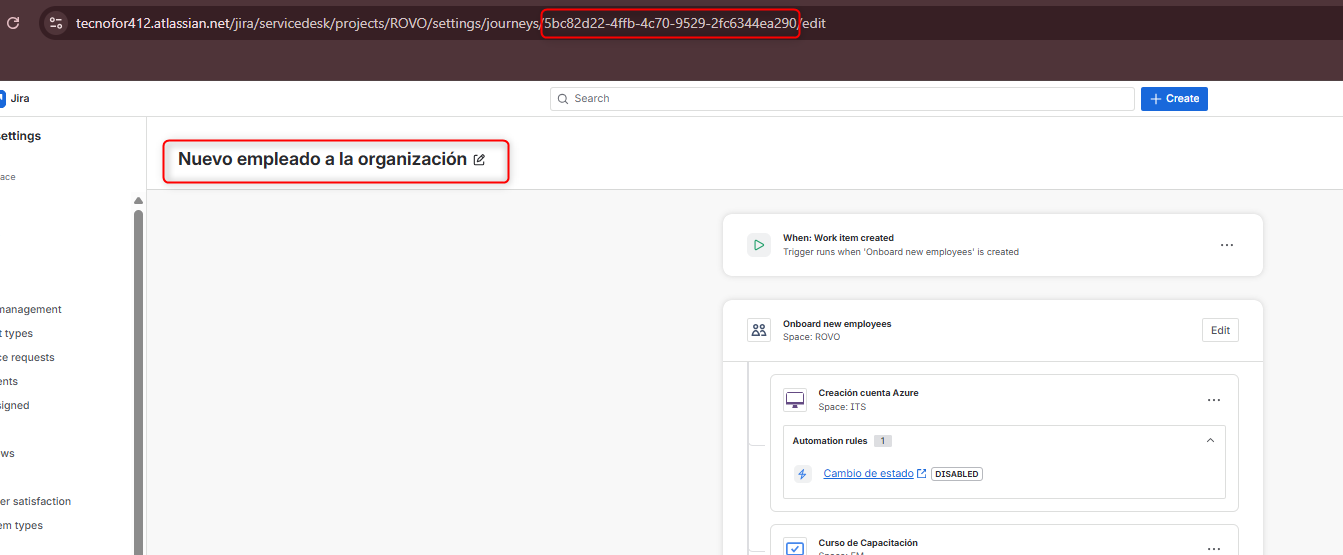Open more options for the trigger card
Viewport: 1343px width, 555px height.
pyautogui.click(x=1226, y=245)
